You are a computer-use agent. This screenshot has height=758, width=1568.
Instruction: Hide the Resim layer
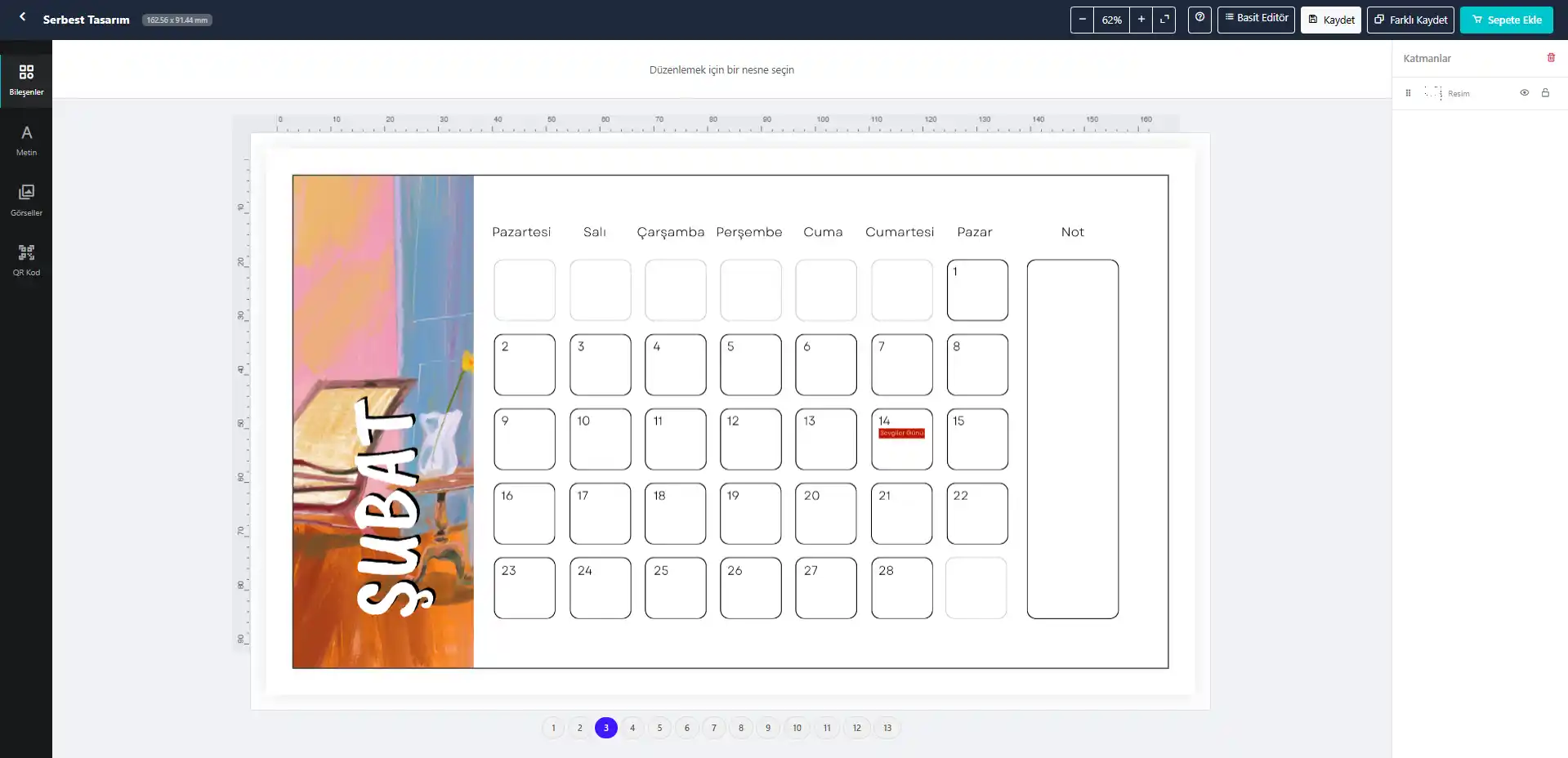tap(1524, 92)
